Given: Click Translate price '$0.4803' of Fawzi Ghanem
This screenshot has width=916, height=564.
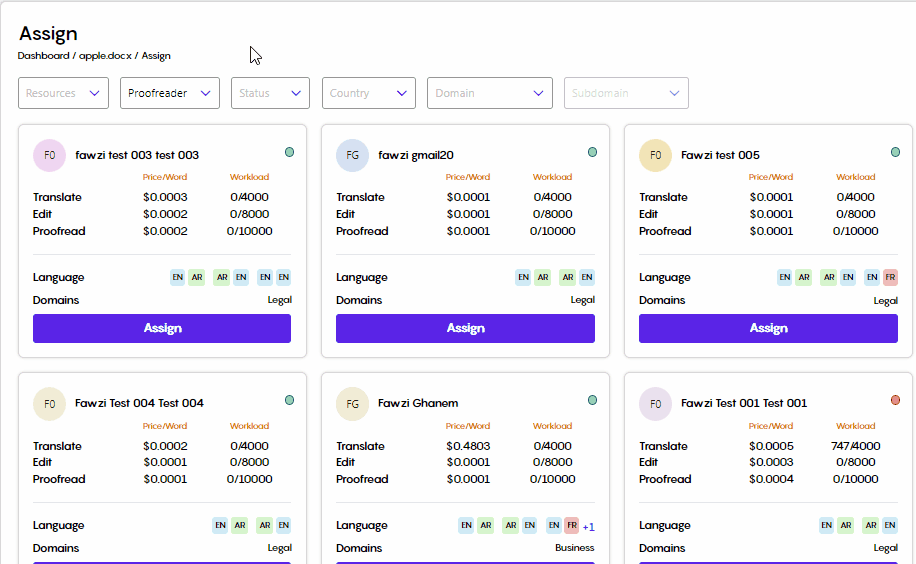Looking at the screenshot, I should (468, 446).
